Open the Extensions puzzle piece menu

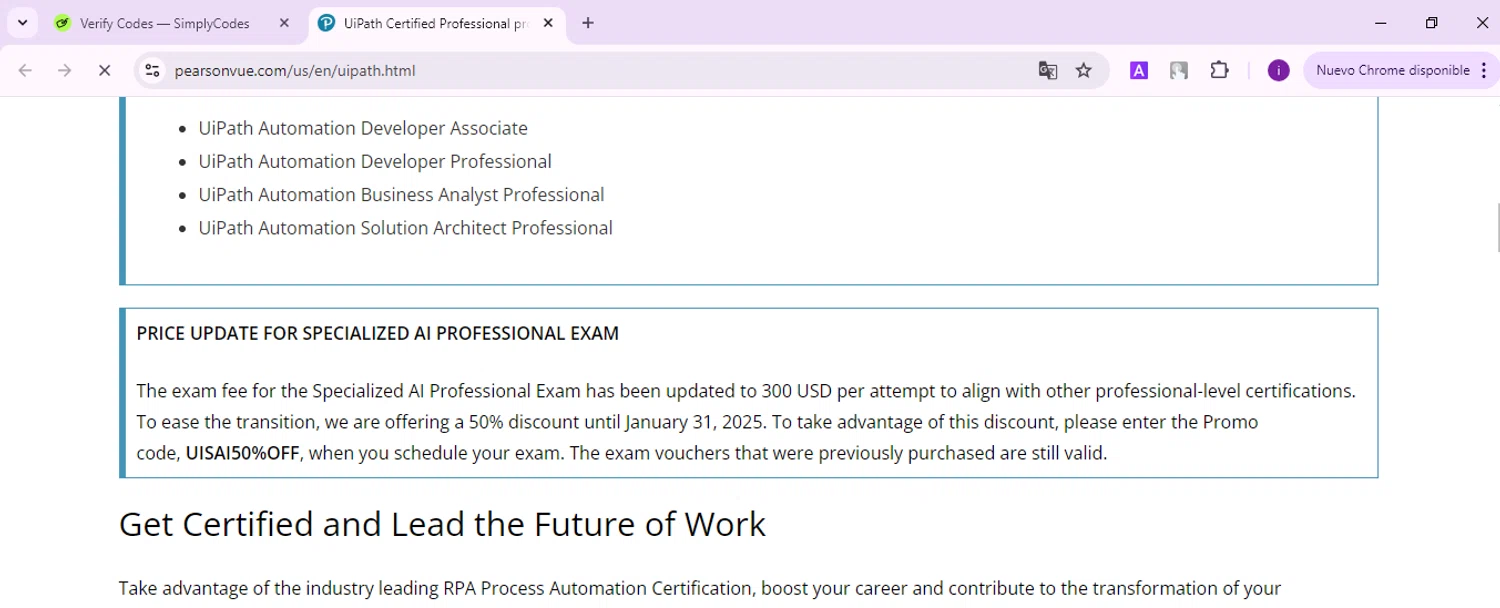(x=1219, y=70)
